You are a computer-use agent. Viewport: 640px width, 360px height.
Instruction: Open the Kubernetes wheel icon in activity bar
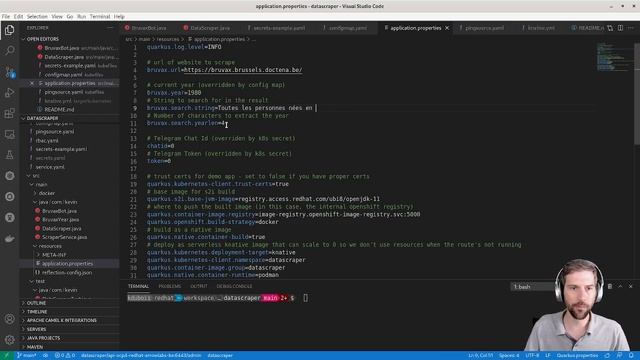pyautogui.click(x=9, y=176)
